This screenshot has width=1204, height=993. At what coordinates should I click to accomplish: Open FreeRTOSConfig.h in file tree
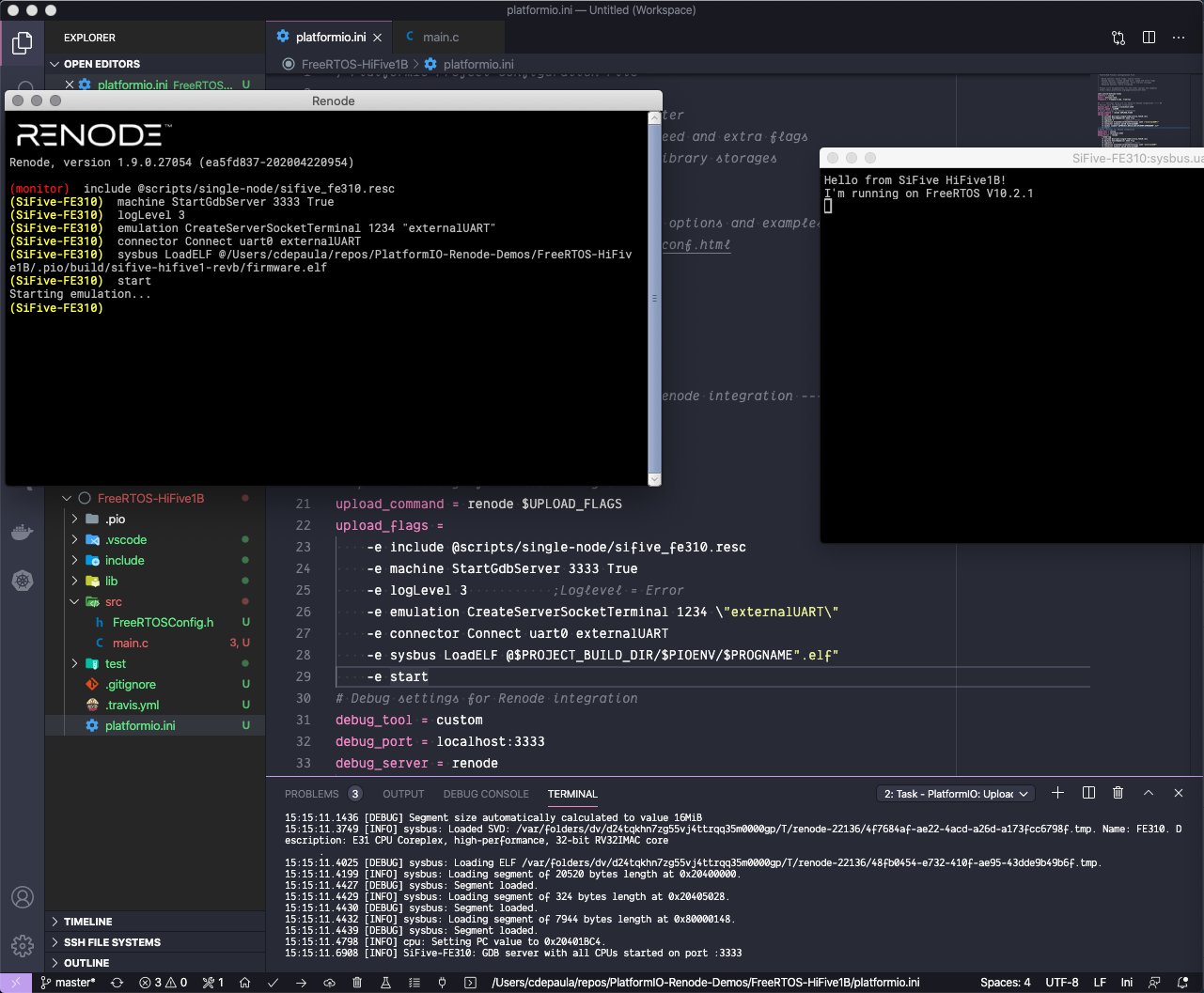(x=155, y=622)
